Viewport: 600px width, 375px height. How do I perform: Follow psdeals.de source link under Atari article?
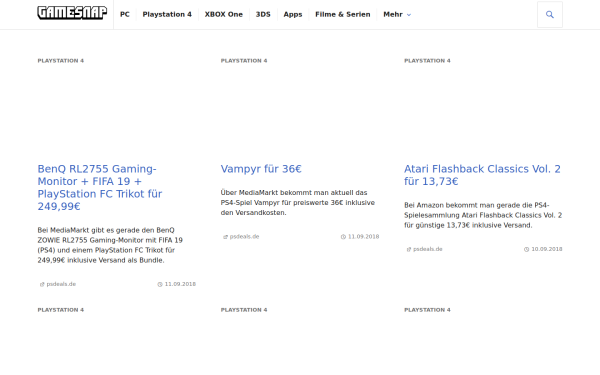425,249
